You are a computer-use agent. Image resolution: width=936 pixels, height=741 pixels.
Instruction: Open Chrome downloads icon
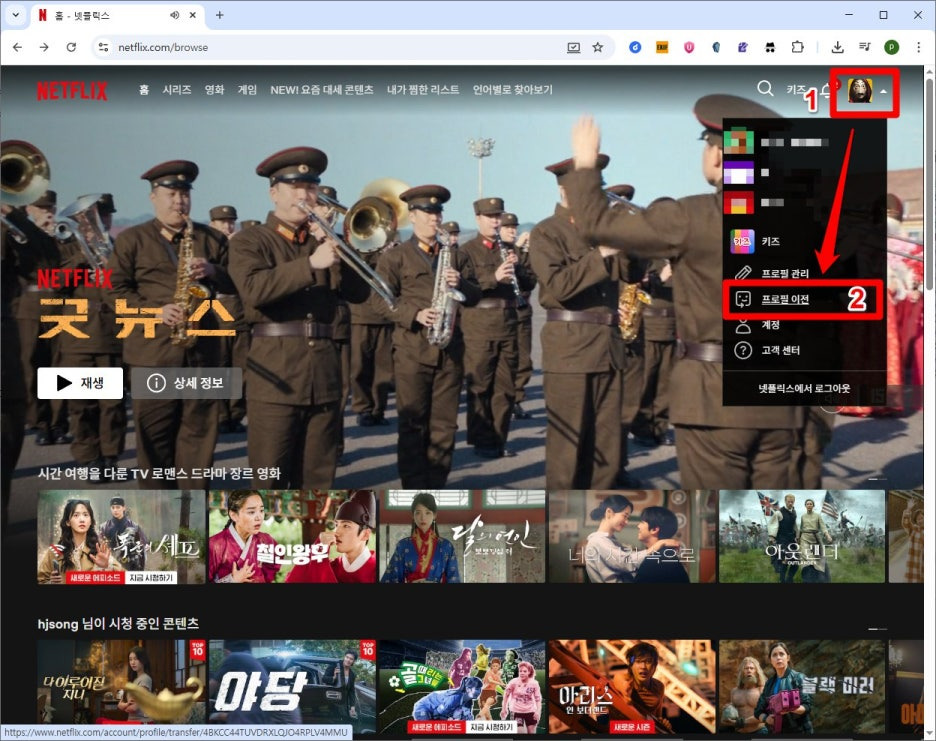click(x=838, y=47)
